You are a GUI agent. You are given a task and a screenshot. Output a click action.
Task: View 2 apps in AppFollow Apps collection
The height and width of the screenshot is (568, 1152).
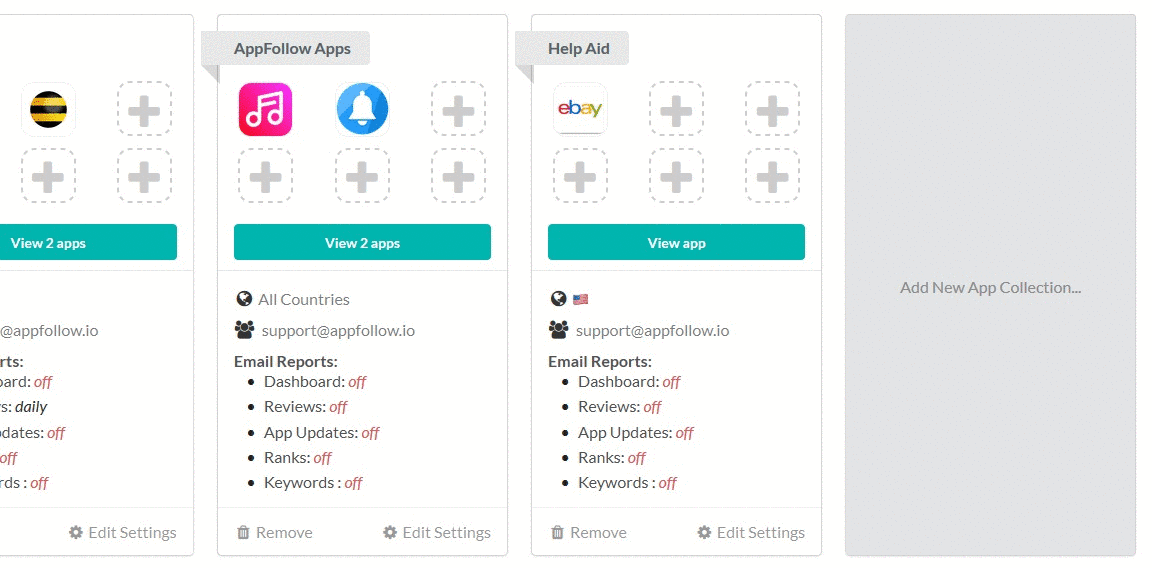[362, 242]
